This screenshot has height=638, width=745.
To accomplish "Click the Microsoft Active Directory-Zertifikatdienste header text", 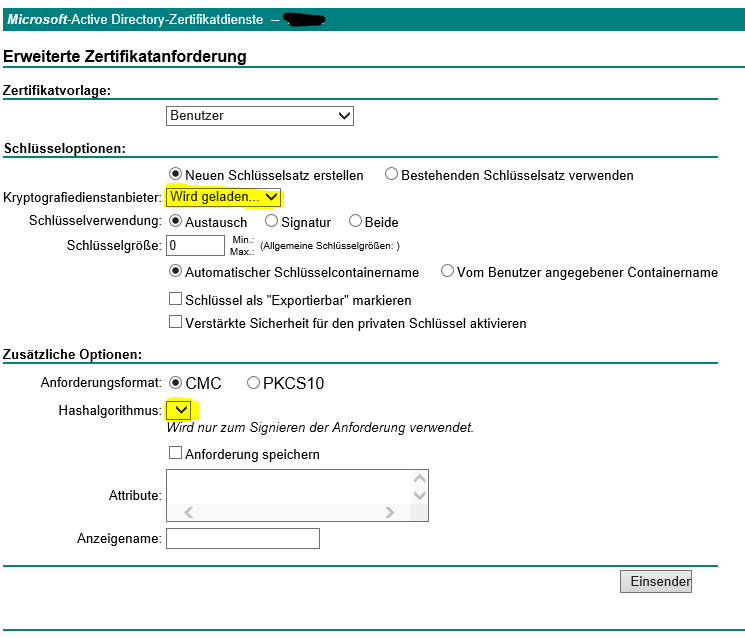I will (135, 19).
